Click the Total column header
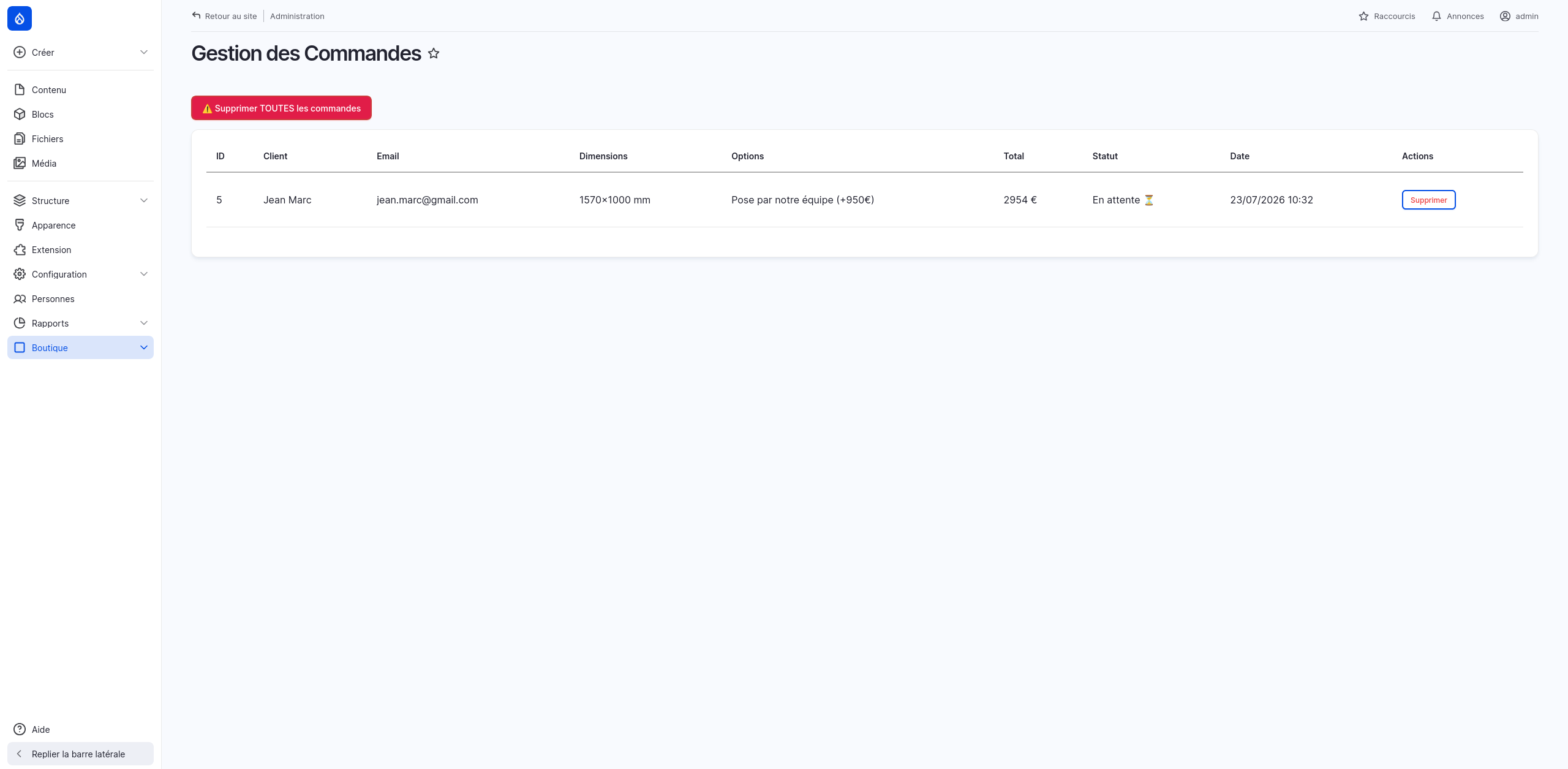Screen dimensions: 1568x769 pyautogui.click(x=1013, y=156)
